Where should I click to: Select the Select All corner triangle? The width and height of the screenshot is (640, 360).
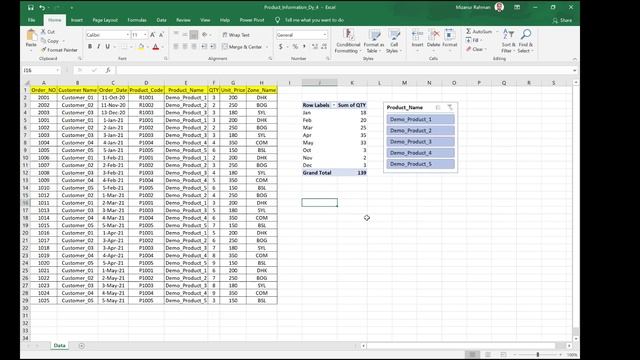27,83
